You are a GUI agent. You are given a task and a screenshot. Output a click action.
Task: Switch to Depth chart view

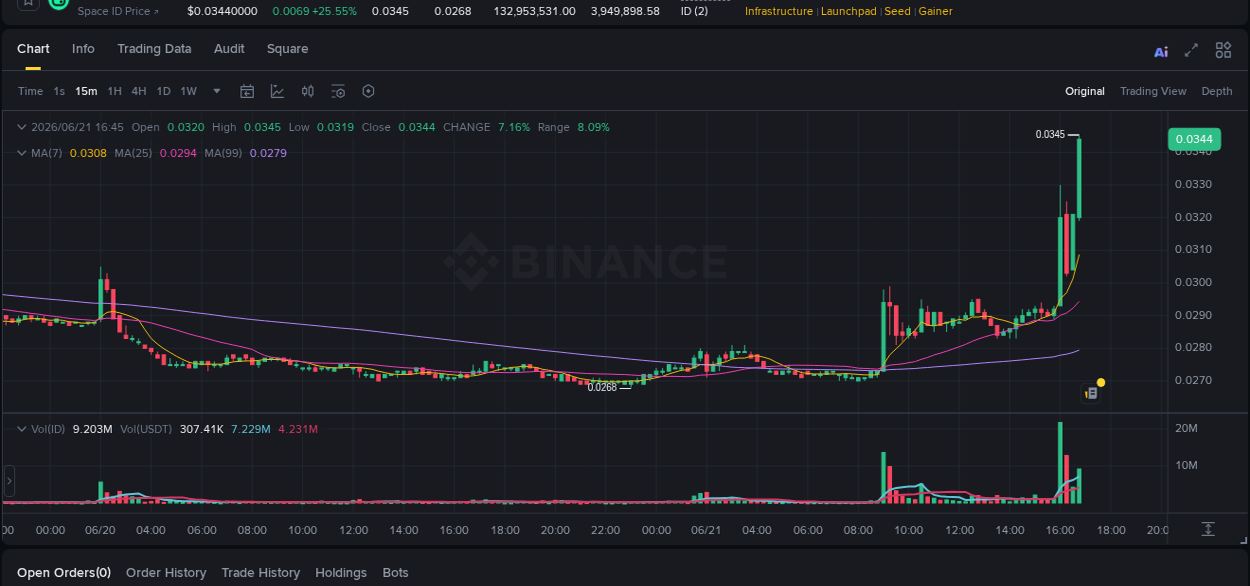tap(1217, 91)
